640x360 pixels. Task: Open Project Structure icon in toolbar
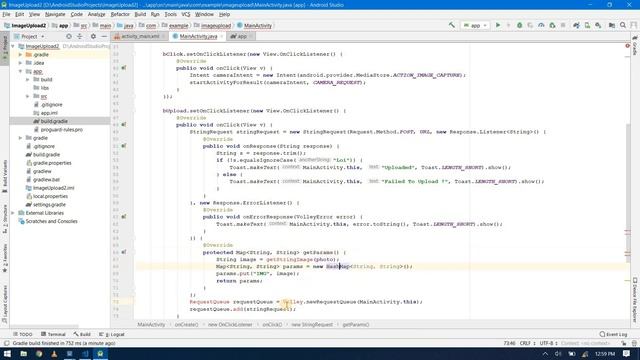point(612,25)
